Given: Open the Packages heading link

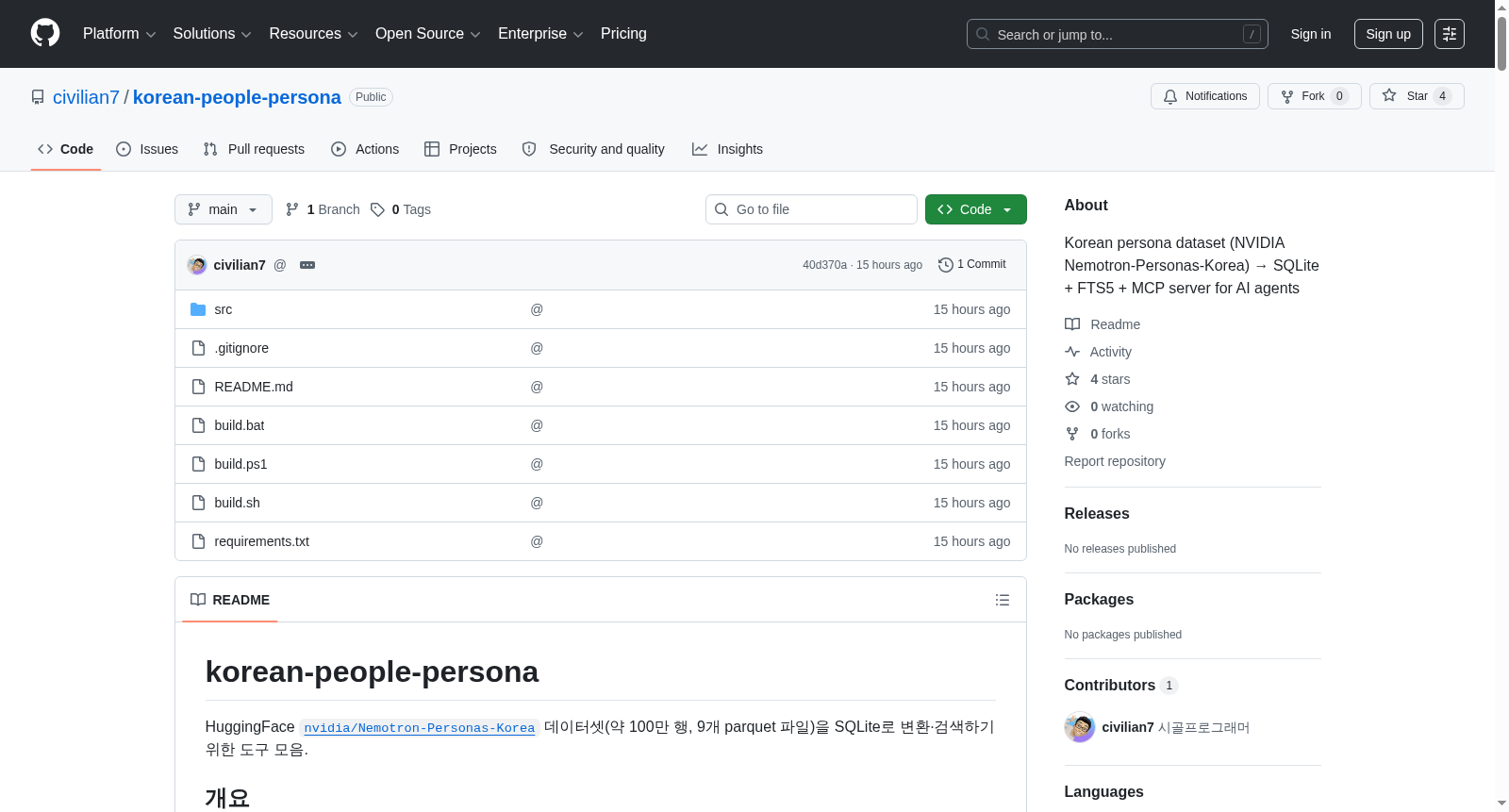Looking at the screenshot, I should coord(1099,600).
